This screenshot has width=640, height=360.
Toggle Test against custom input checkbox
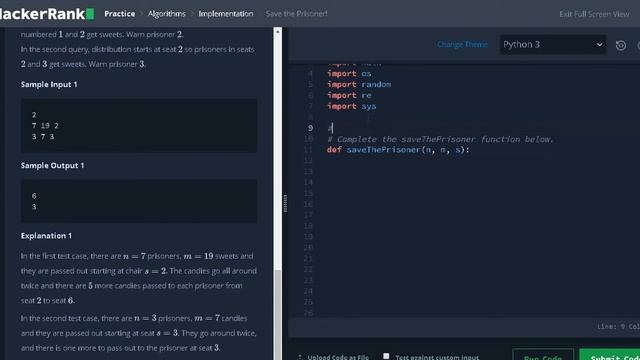[386, 356]
